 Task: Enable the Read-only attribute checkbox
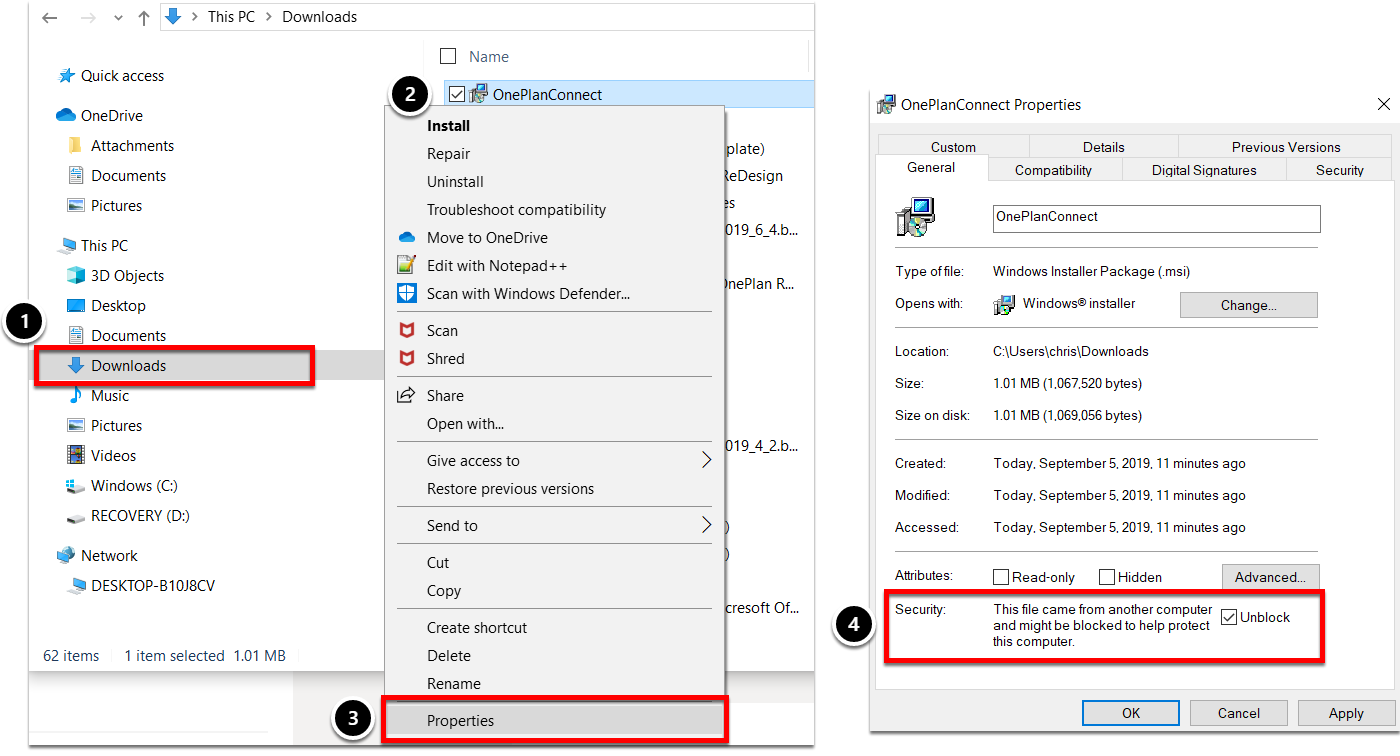[1001, 577]
